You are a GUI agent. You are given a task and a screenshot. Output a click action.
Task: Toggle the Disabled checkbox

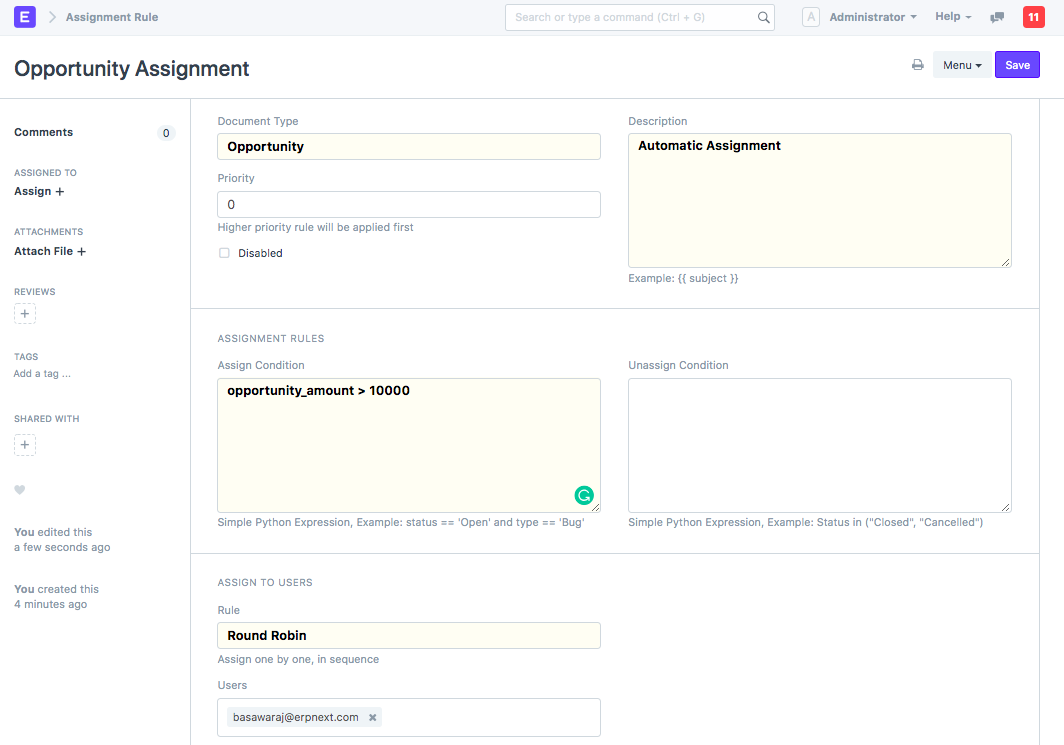click(225, 253)
